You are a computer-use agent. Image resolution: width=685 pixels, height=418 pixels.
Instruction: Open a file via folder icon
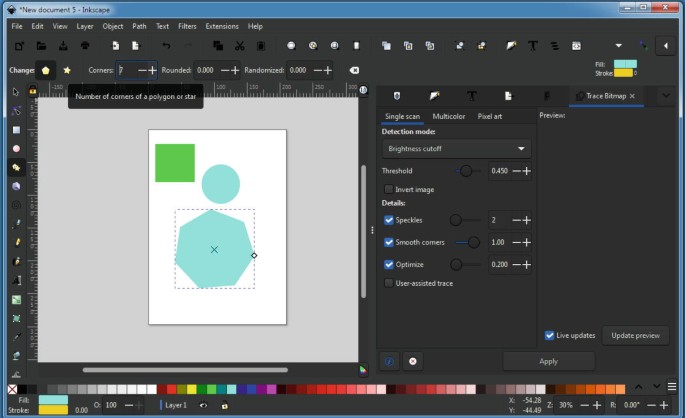click(41, 45)
